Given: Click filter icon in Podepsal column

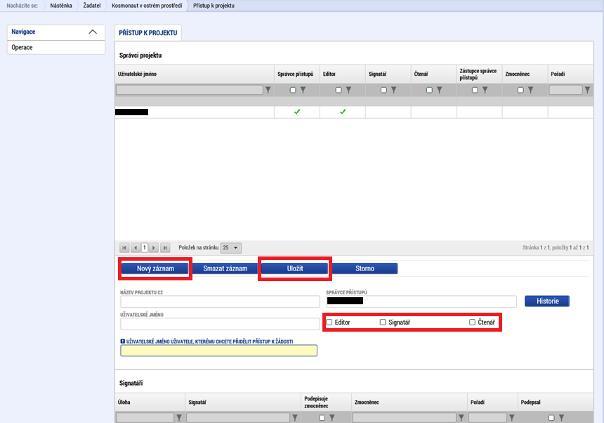Looking at the screenshot, I should (x=562, y=417).
